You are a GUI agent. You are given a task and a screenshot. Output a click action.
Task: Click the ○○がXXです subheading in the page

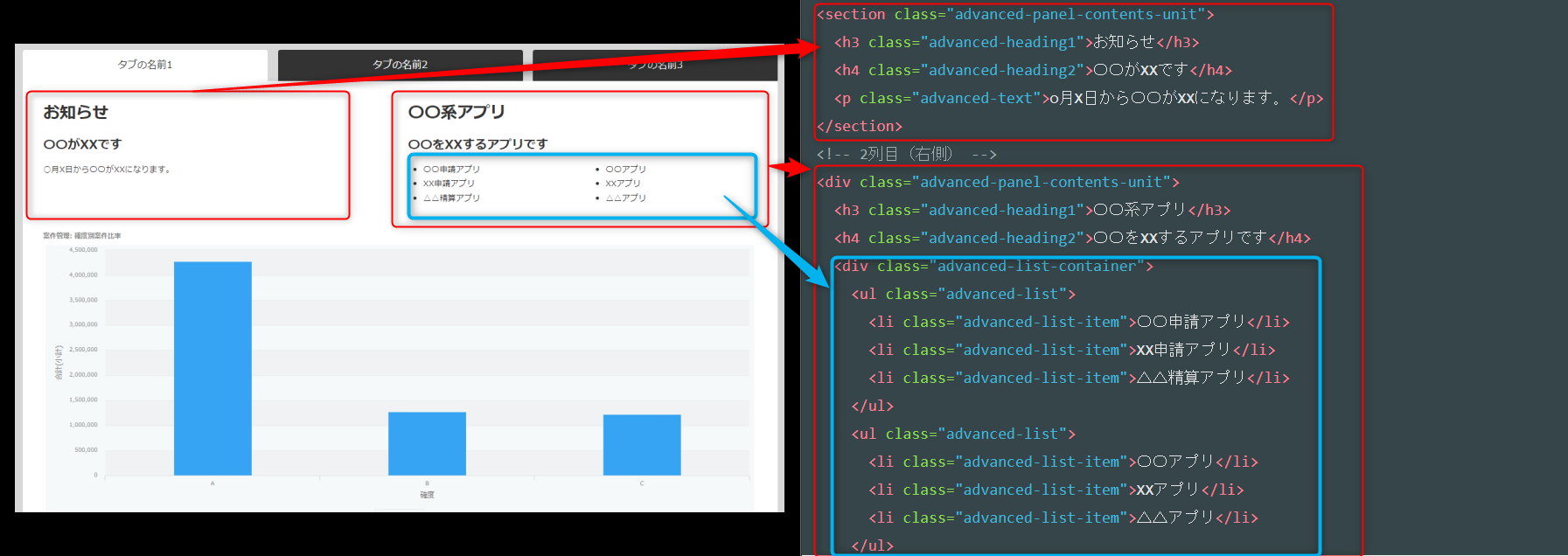click(x=82, y=143)
